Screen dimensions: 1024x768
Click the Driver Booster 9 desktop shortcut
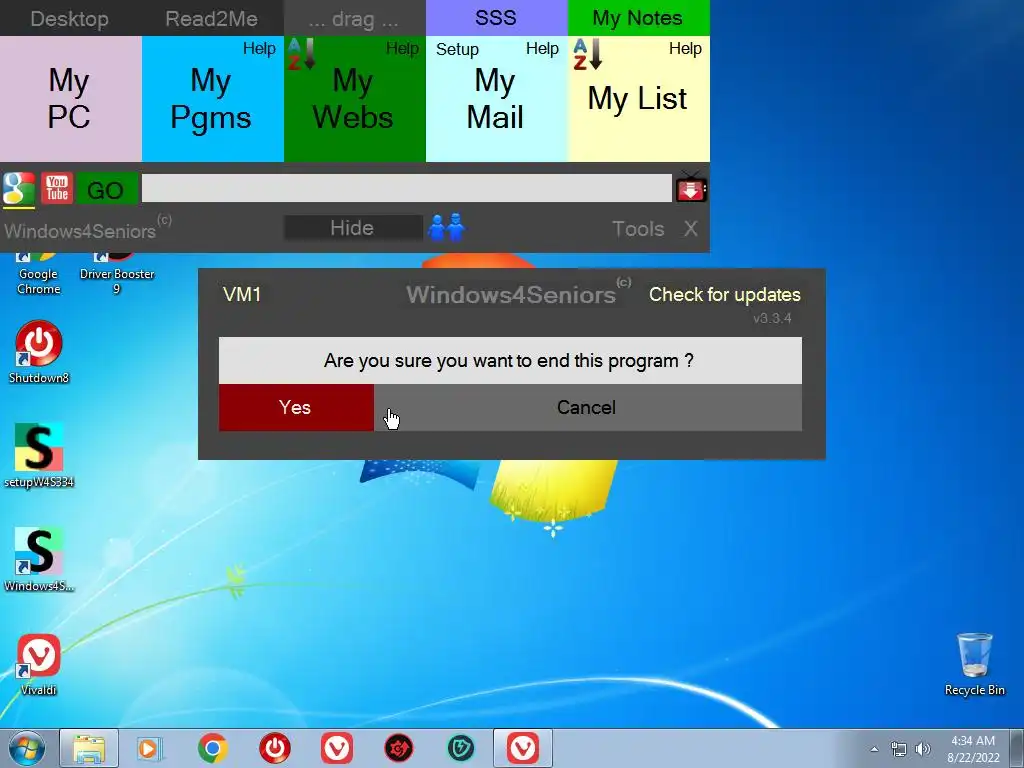point(117,274)
